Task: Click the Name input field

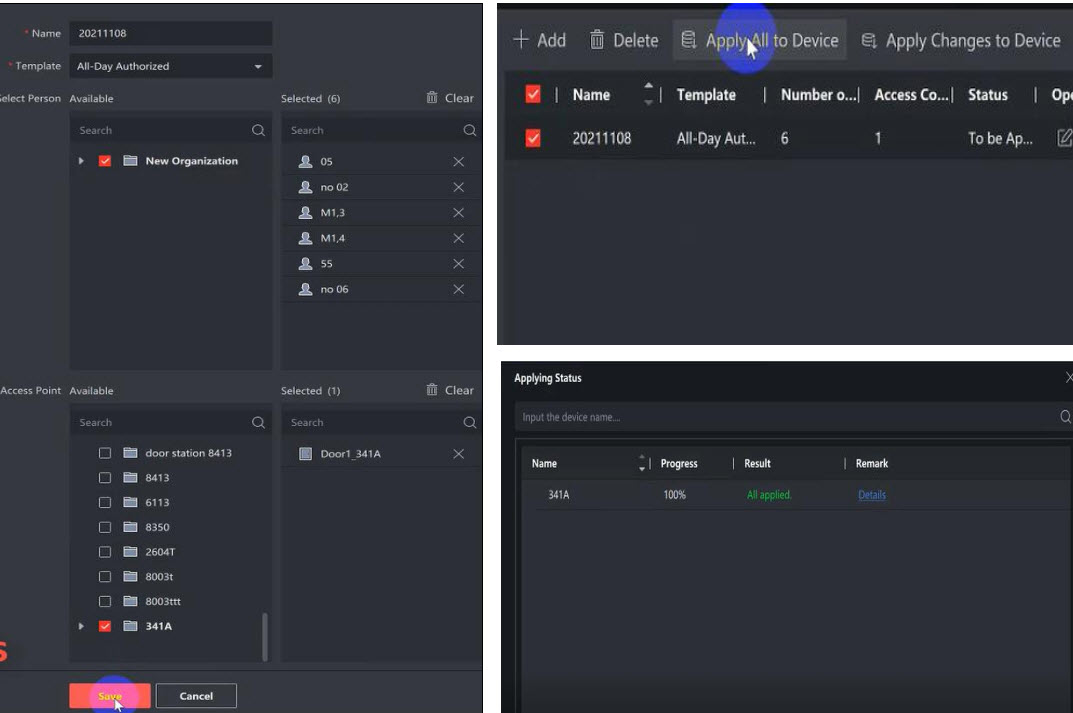Action: click(170, 33)
